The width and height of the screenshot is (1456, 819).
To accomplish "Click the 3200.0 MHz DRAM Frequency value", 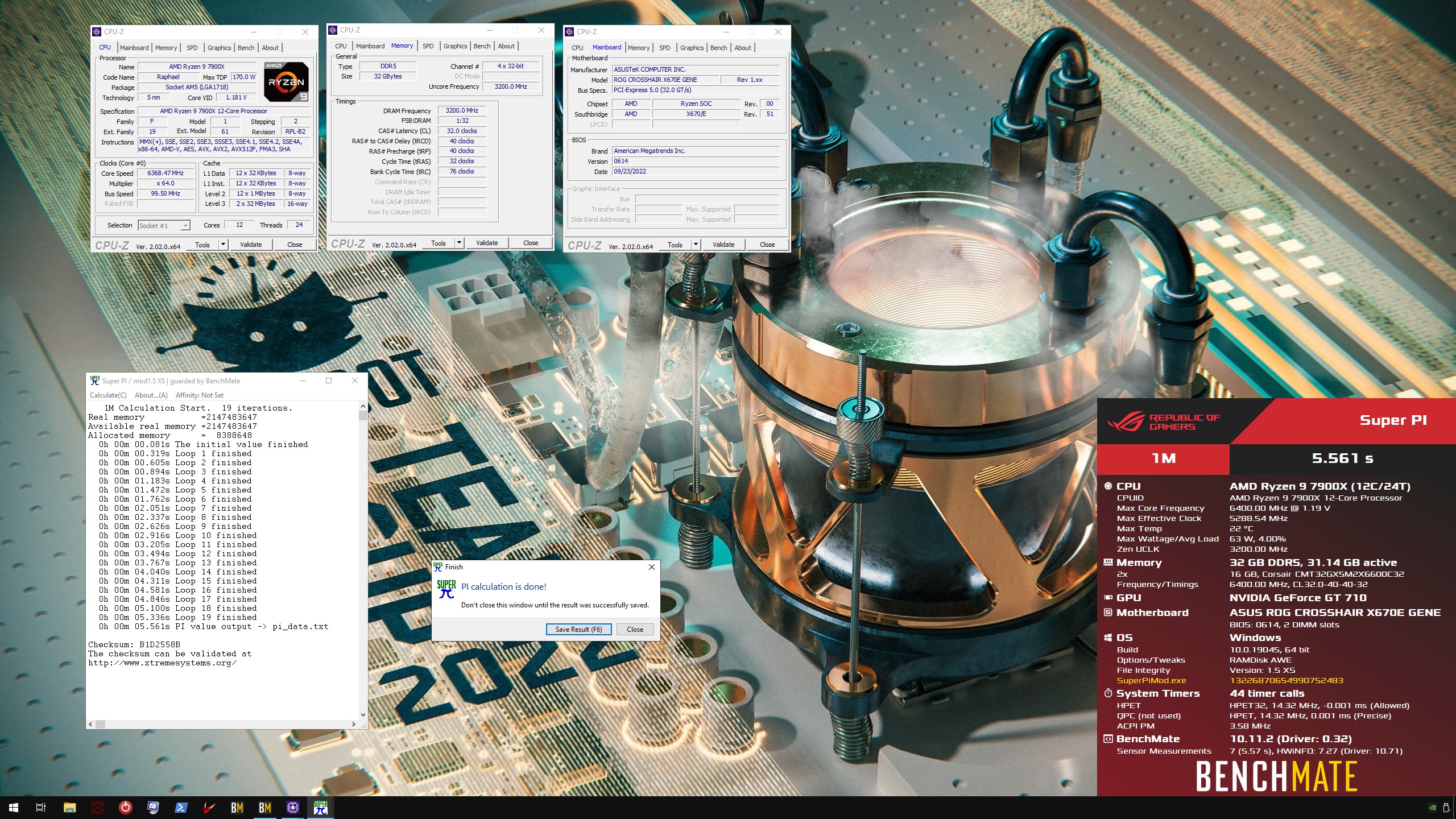I will [x=462, y=110].
